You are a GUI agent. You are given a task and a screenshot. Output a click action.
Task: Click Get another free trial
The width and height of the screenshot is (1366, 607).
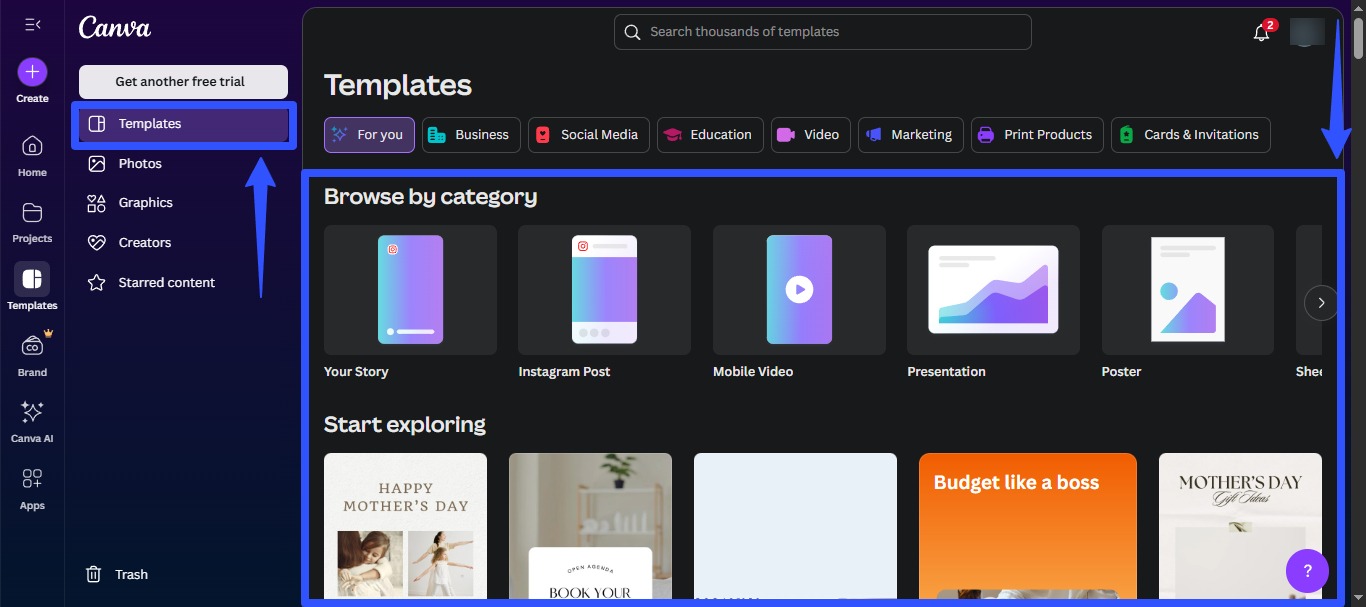pyautogui.click(x=183, y=81)
